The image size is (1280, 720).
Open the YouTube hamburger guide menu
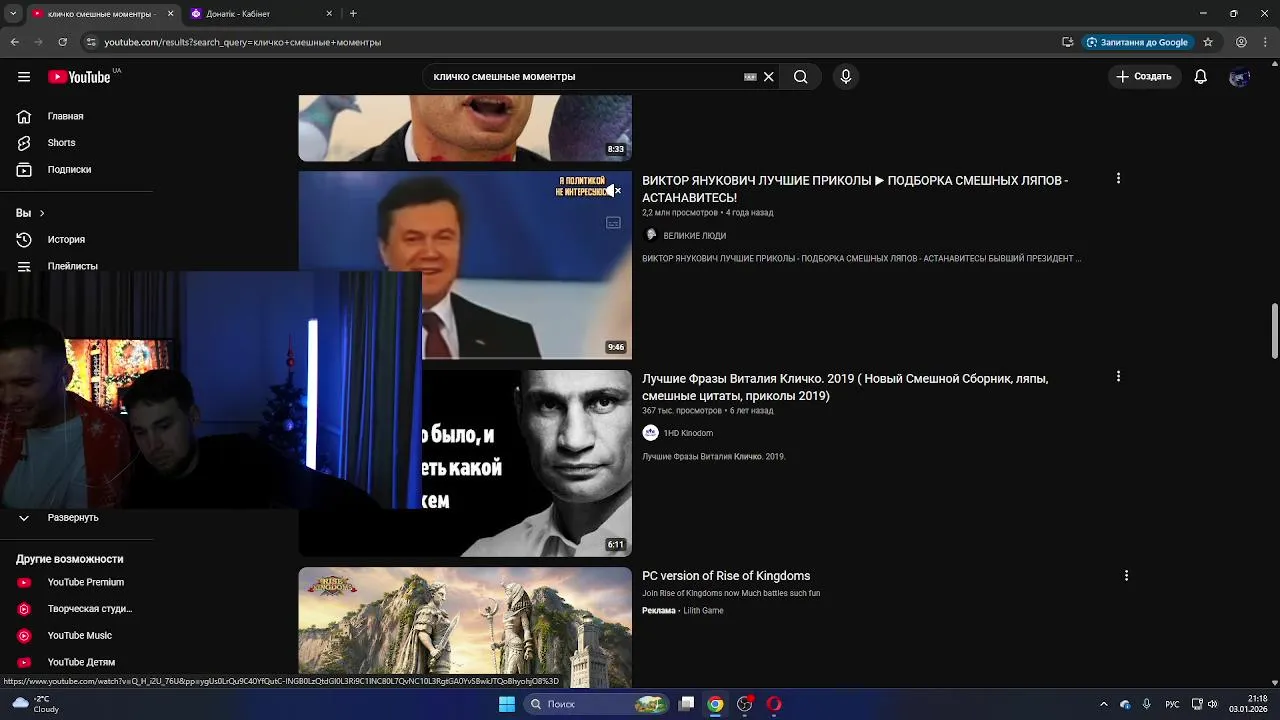pos(24,77)
